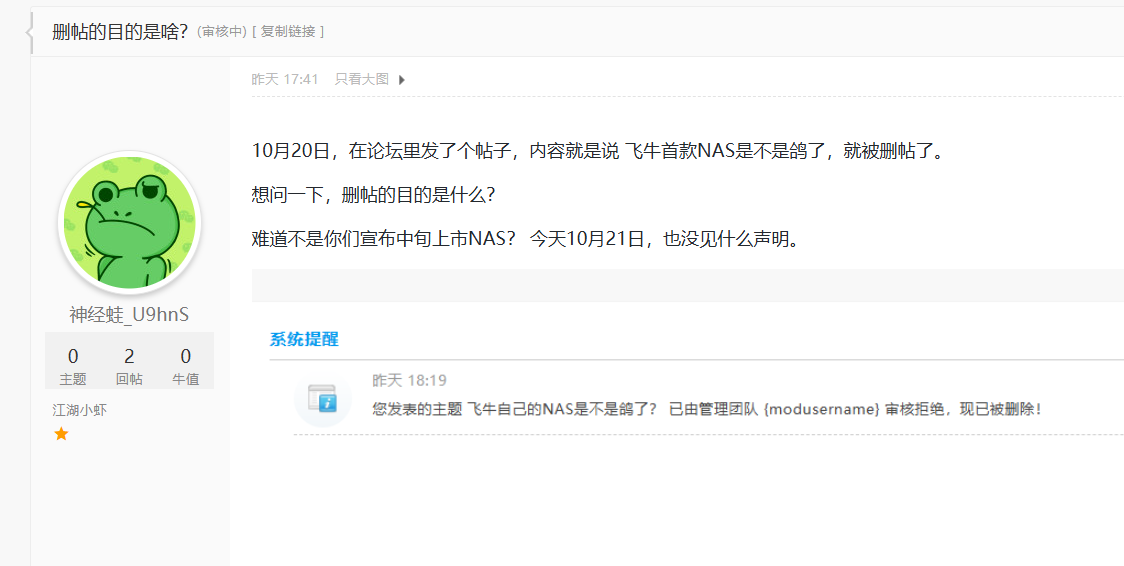Click the post timestamp 昨天 17:41

click(x=285, y=79)
